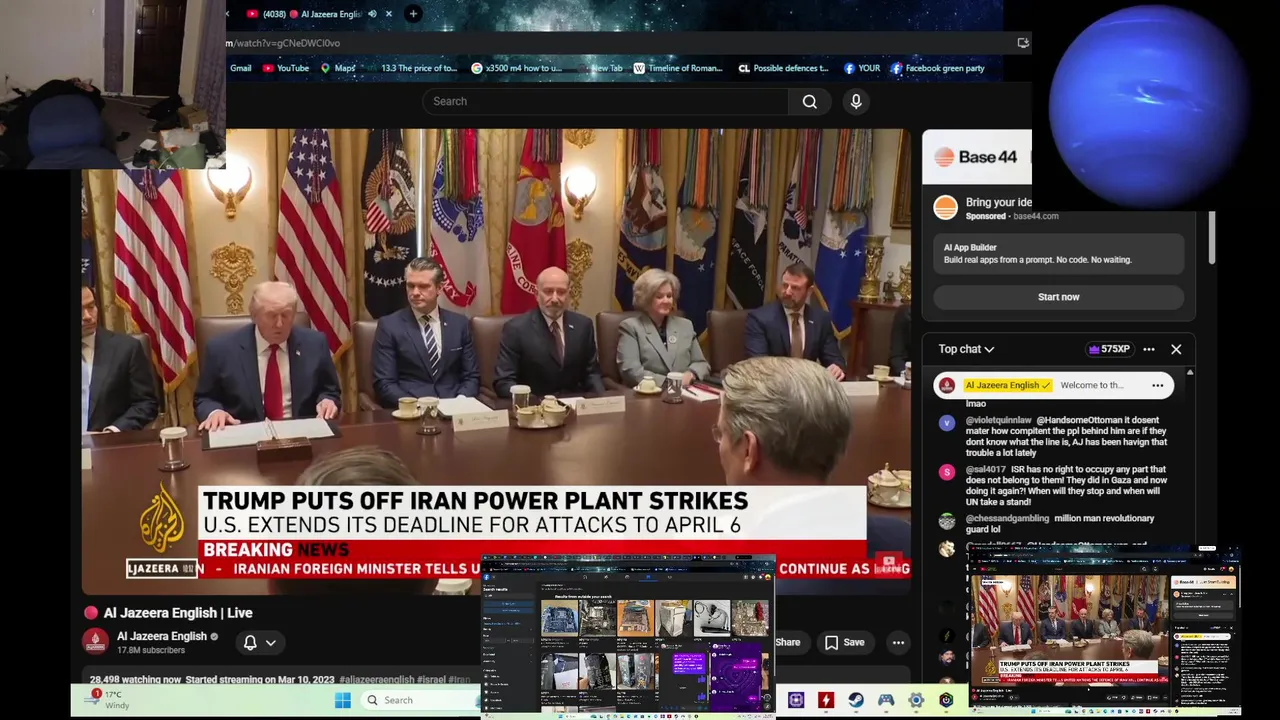Click the Start now ad button
1280x720 pixels.
(1058, 297)
